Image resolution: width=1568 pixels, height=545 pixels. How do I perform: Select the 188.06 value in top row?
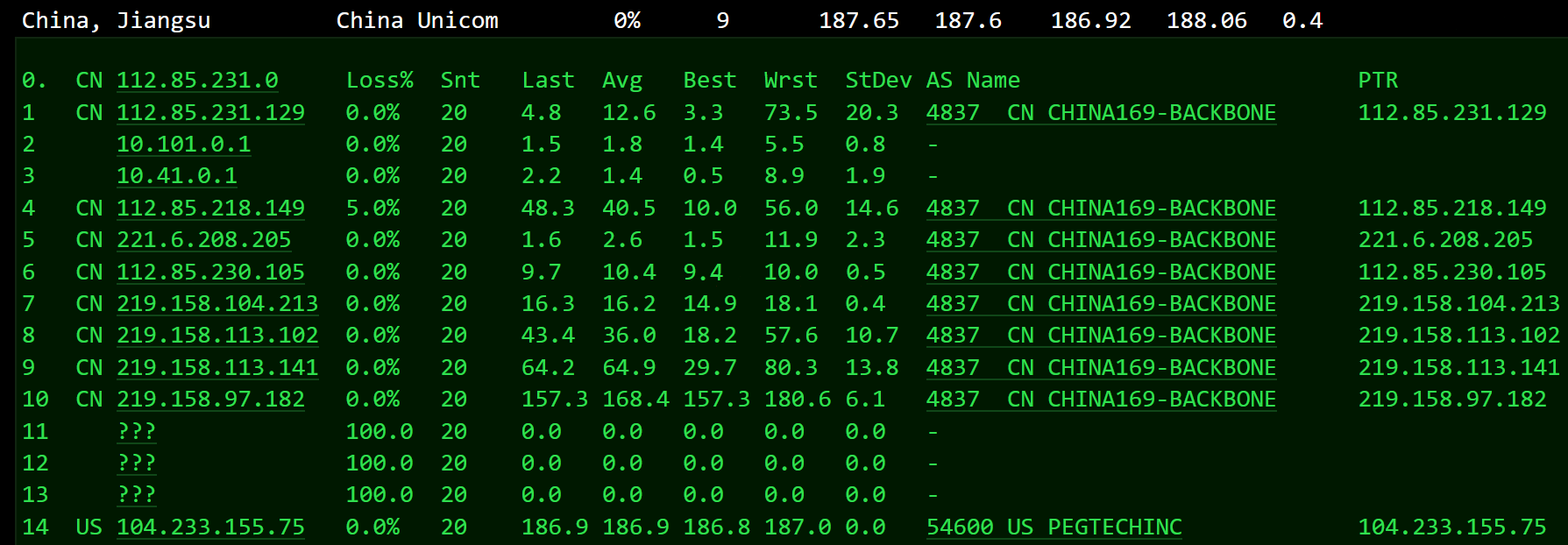click(1207, 21)
